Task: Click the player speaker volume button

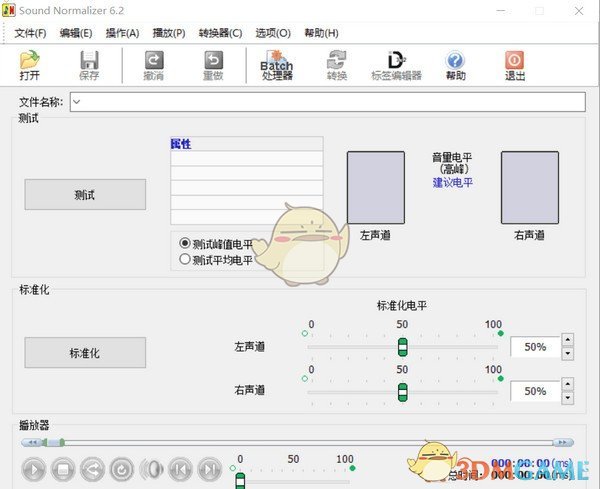Action: (152, 469)
